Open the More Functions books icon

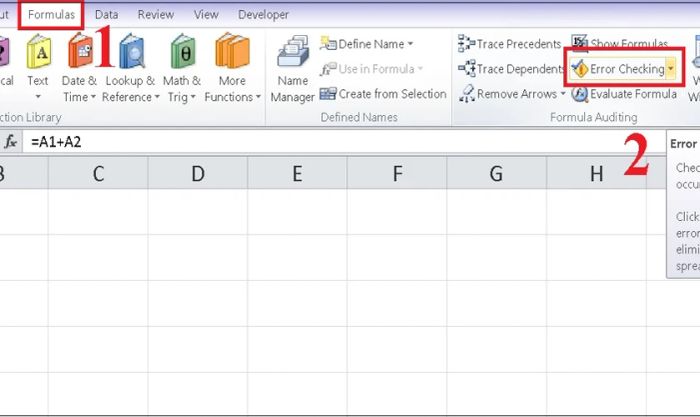[x=232, y=51]
